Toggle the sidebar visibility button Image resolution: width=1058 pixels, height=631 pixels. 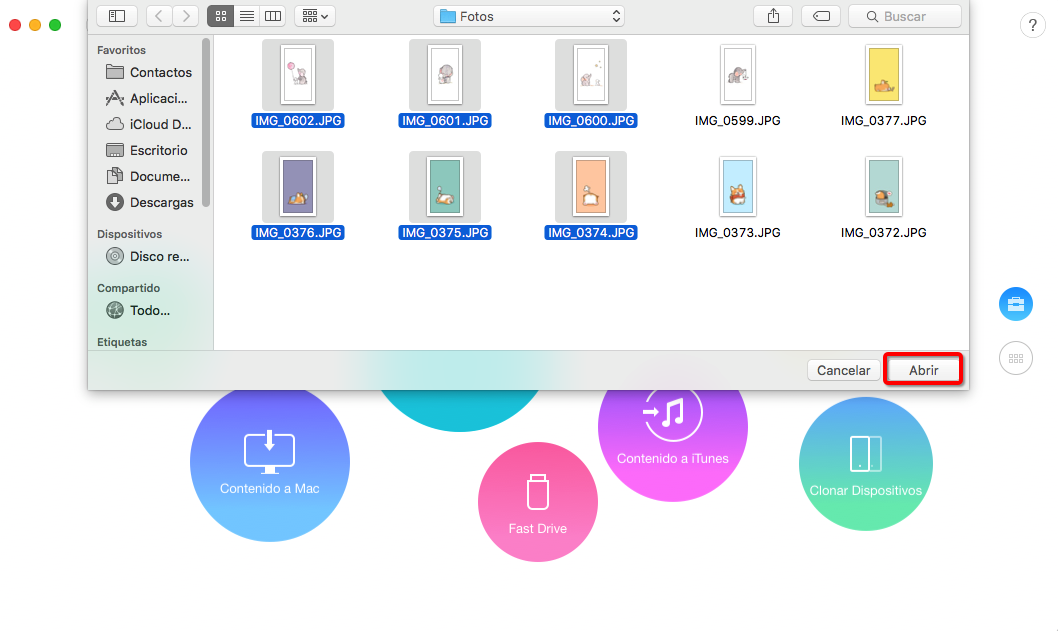pos(117,16)
